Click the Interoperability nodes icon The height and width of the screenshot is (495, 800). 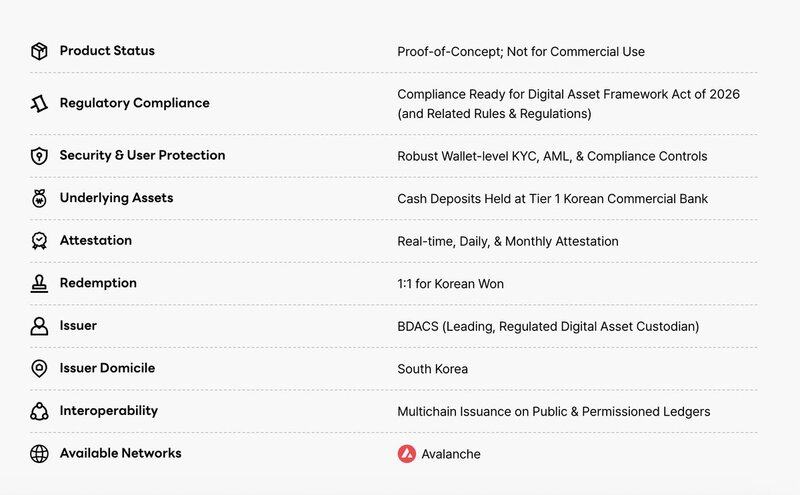tap(39, 411)
